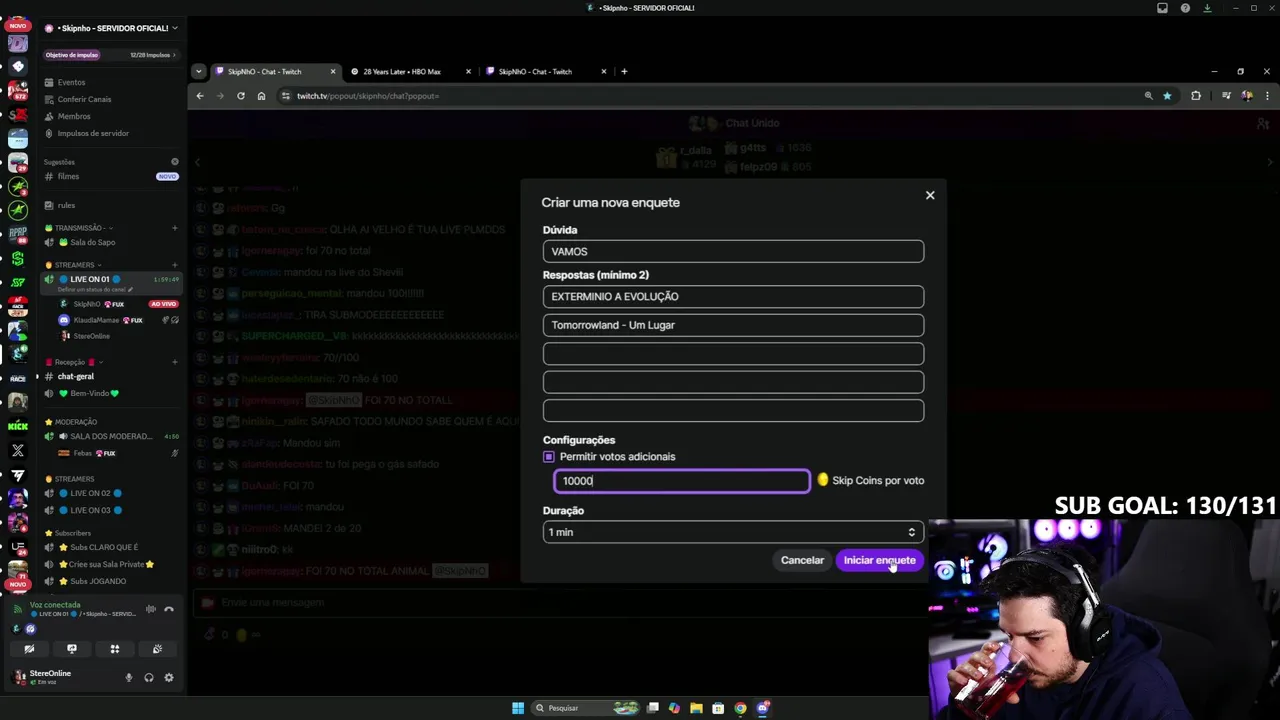This screenshot has height=720, width=1280.
Task: Cancel the poll with Cancelar button
Action: [802, 560]
